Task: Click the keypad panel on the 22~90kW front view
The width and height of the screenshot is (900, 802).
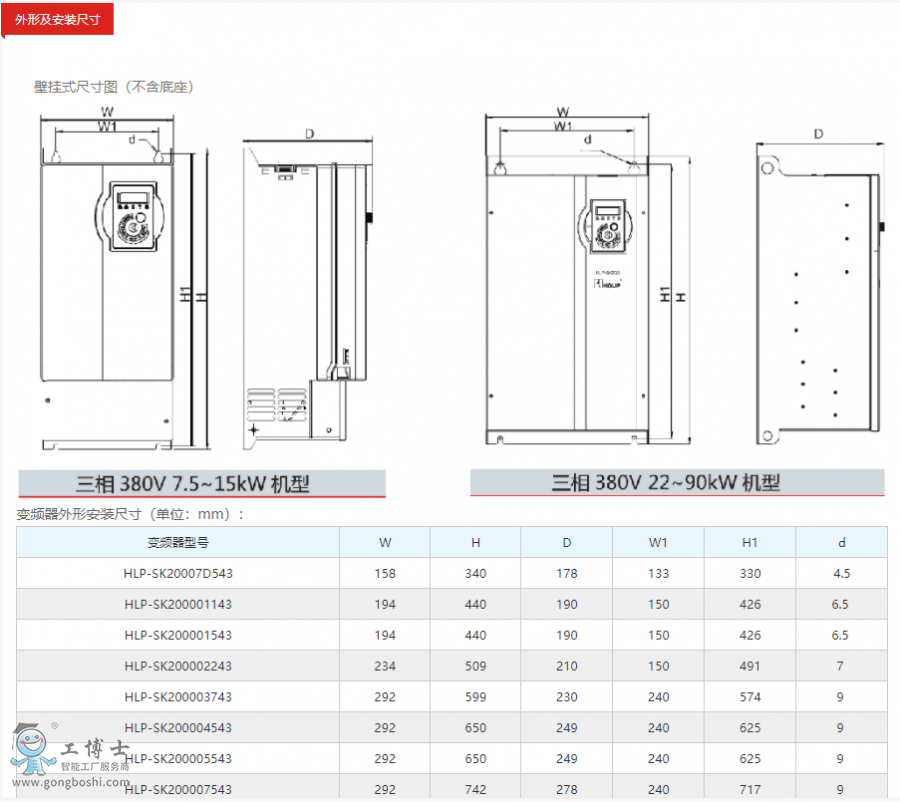Action: click(x=607, y=226)
